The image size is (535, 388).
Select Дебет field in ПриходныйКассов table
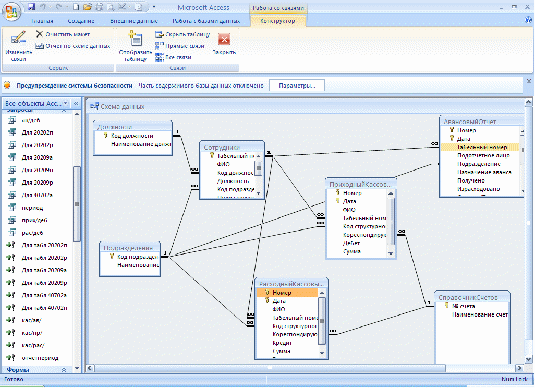tap(351, 243)
